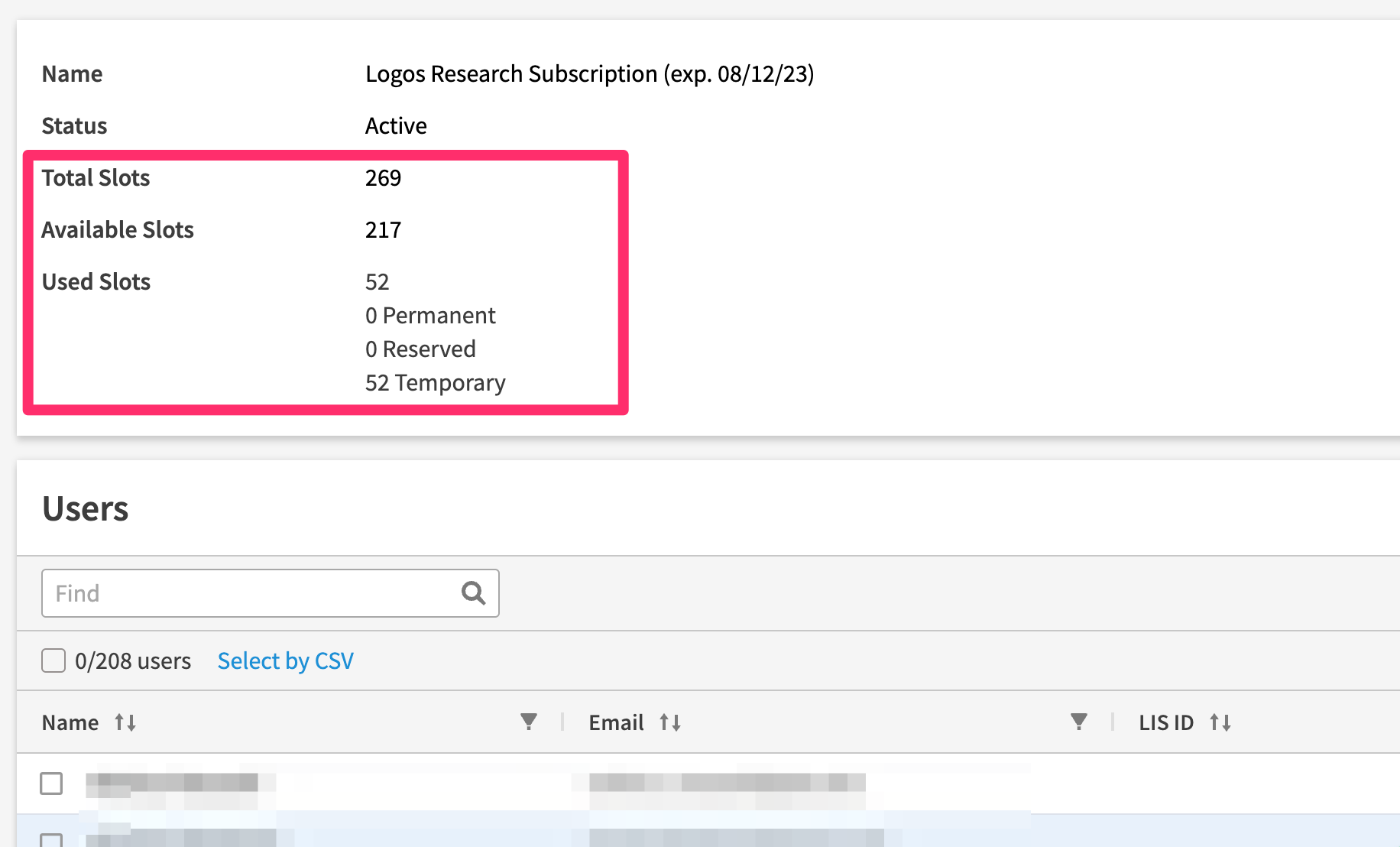Click the 0/208 users count label
Image resolution: width=1400 pixels, height=847 pixels.
pos(133,661)
